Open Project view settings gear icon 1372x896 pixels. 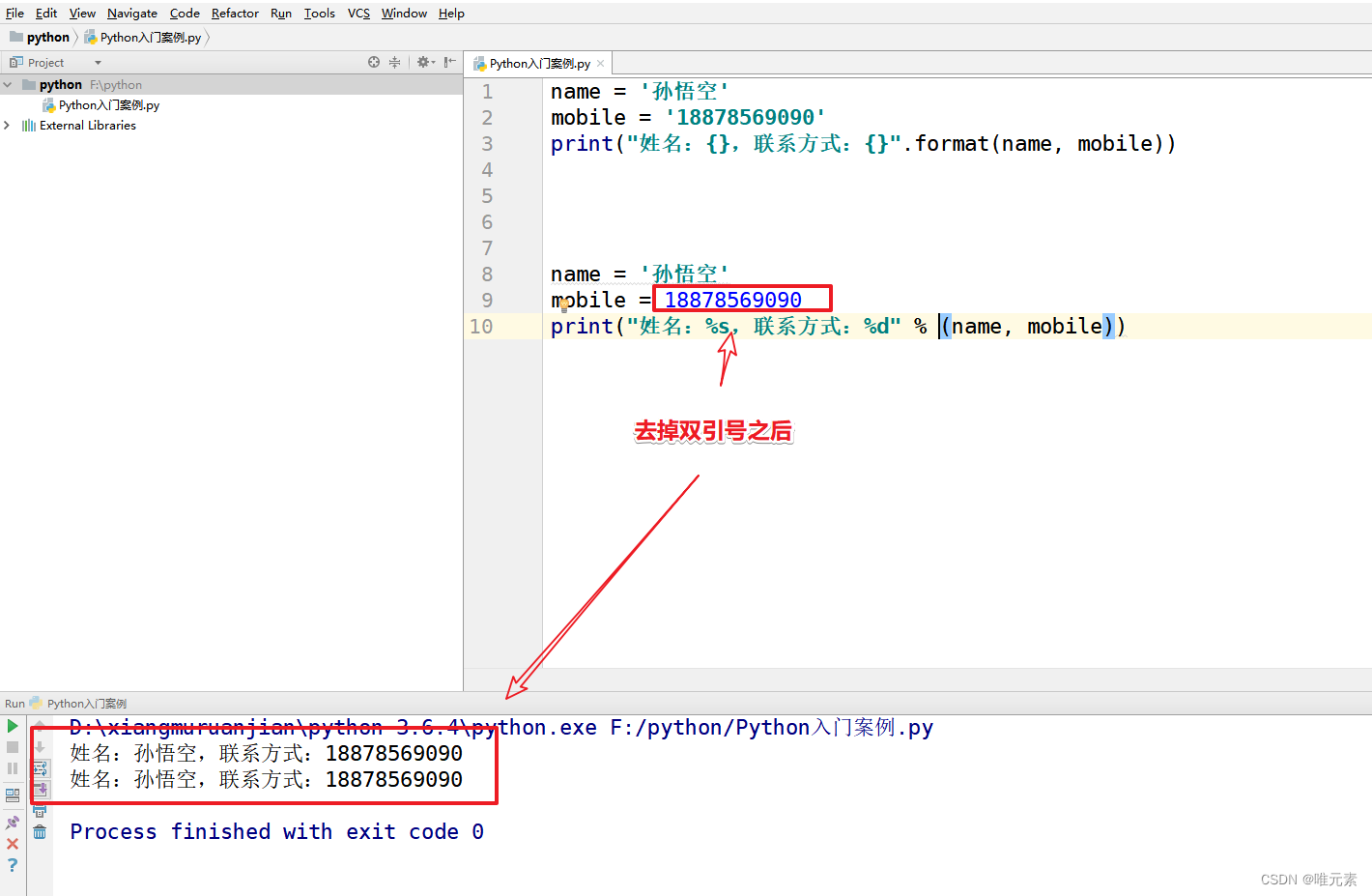point(425,62)
